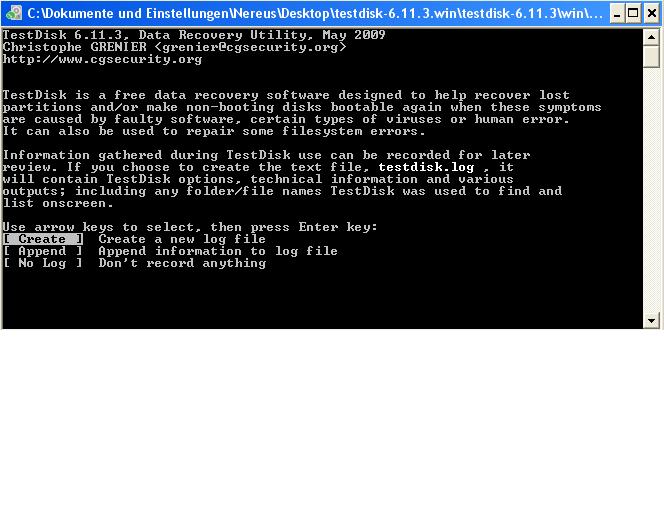Minimize the TestDisk console window
664x512 pixels.
click(617, 14)
